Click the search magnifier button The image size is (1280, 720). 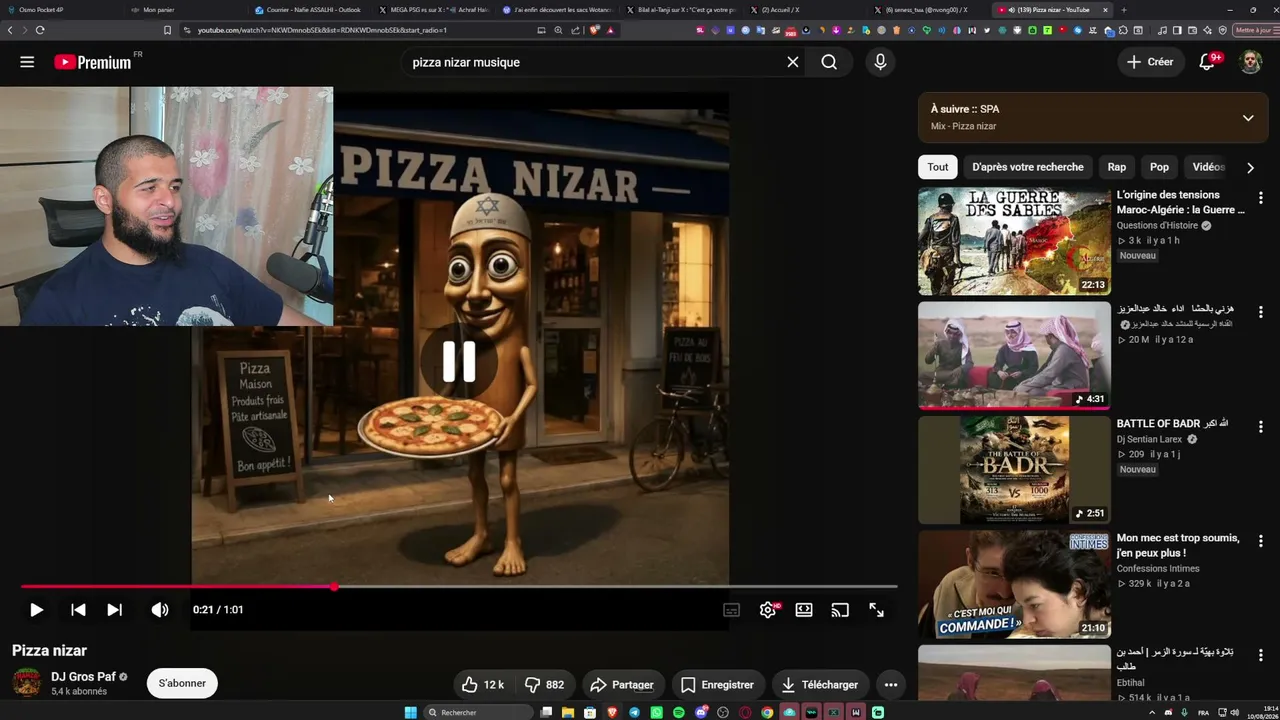(x=829, y=62)
